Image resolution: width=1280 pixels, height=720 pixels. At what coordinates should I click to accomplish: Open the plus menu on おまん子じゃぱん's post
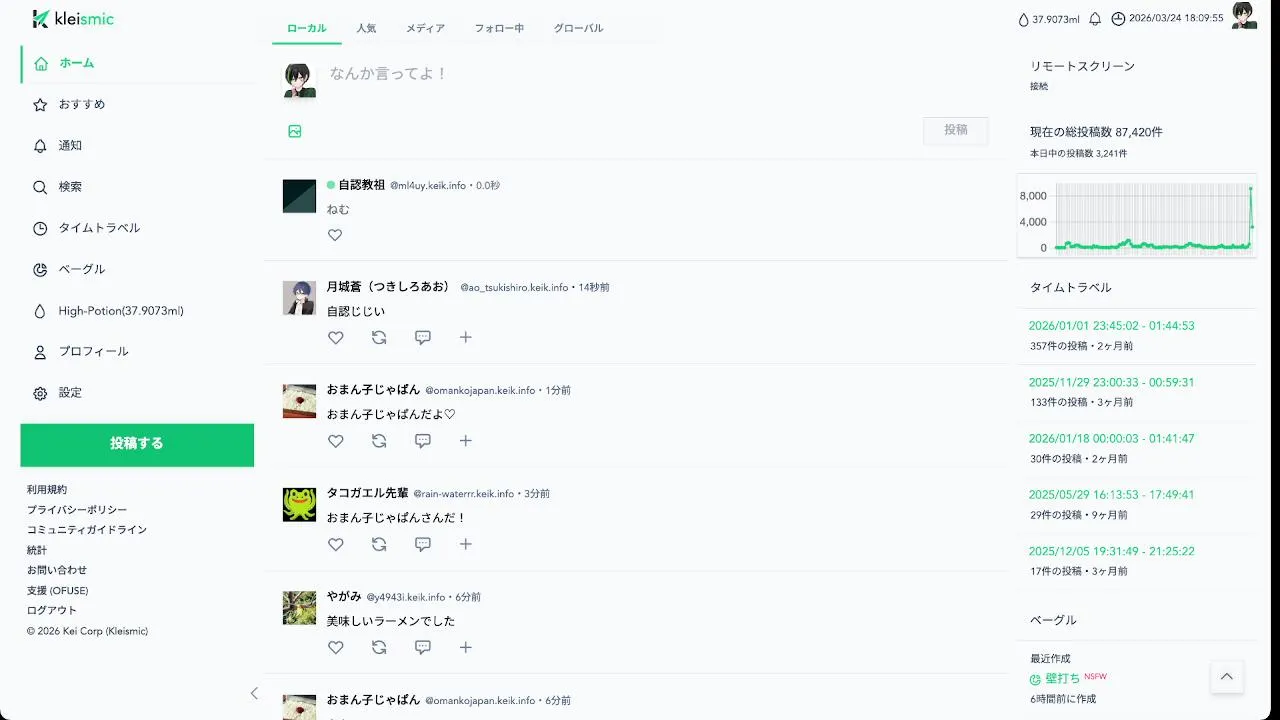(x=465, y=441)
